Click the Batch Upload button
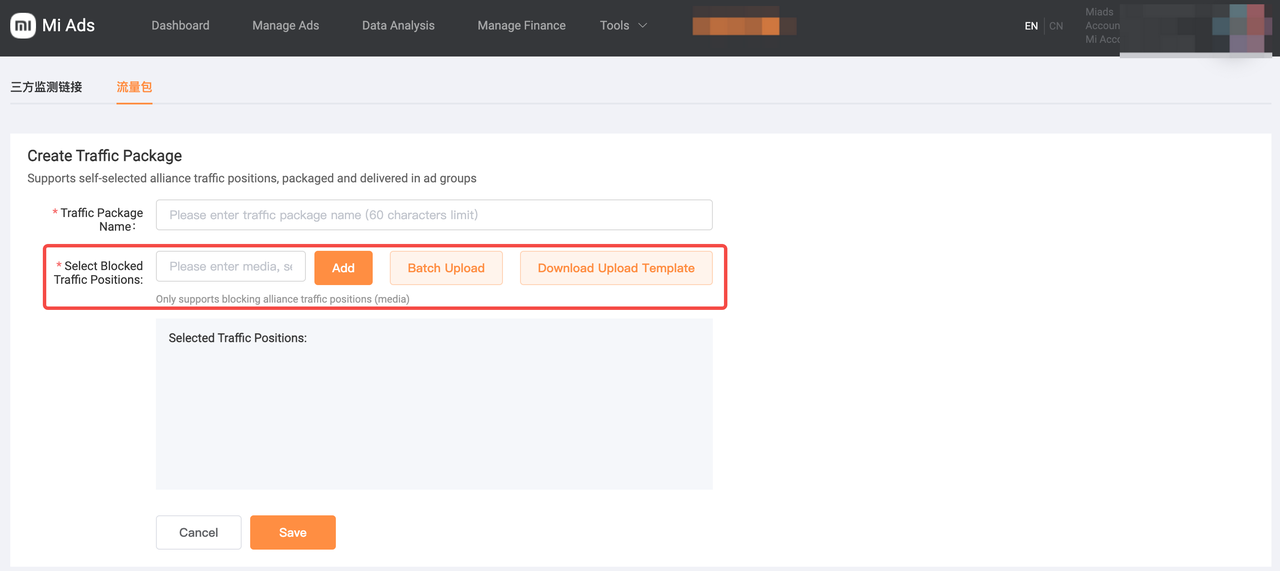The width and height of the screenshot is (1280, 571). 446,268
